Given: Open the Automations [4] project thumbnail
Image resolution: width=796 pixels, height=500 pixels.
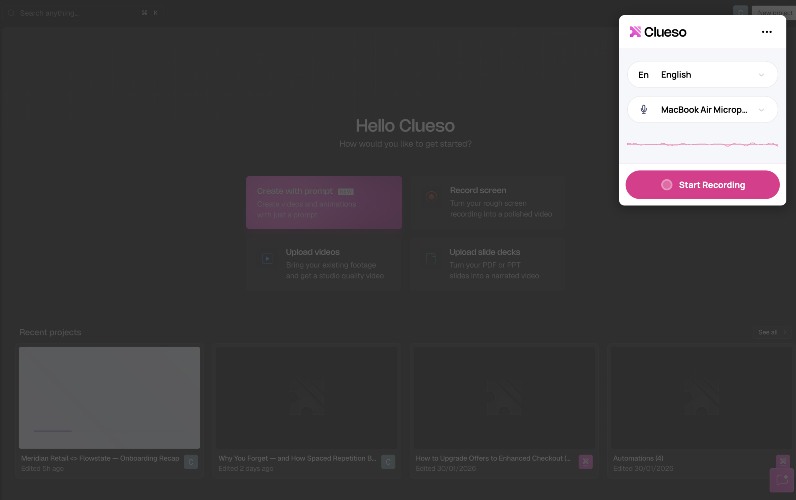Looking at the screenshot, I should click(x=702, y=398).
